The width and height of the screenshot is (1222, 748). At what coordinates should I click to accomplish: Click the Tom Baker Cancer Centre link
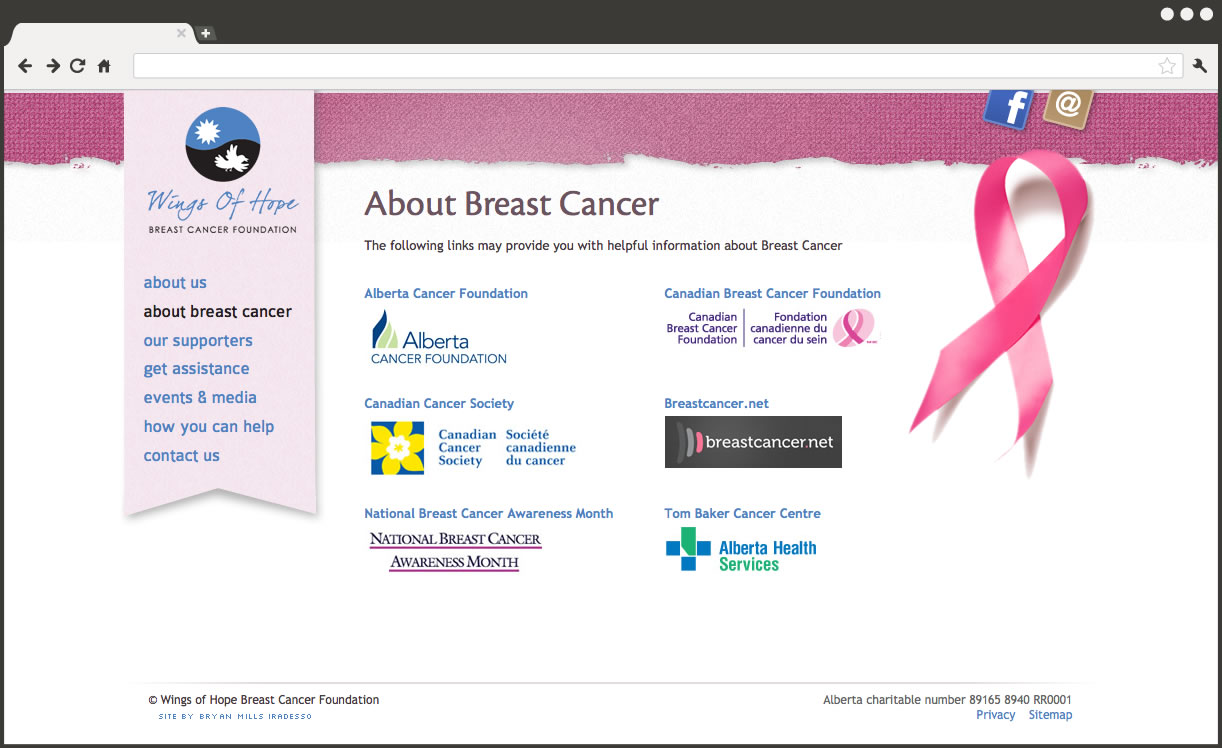742,514
